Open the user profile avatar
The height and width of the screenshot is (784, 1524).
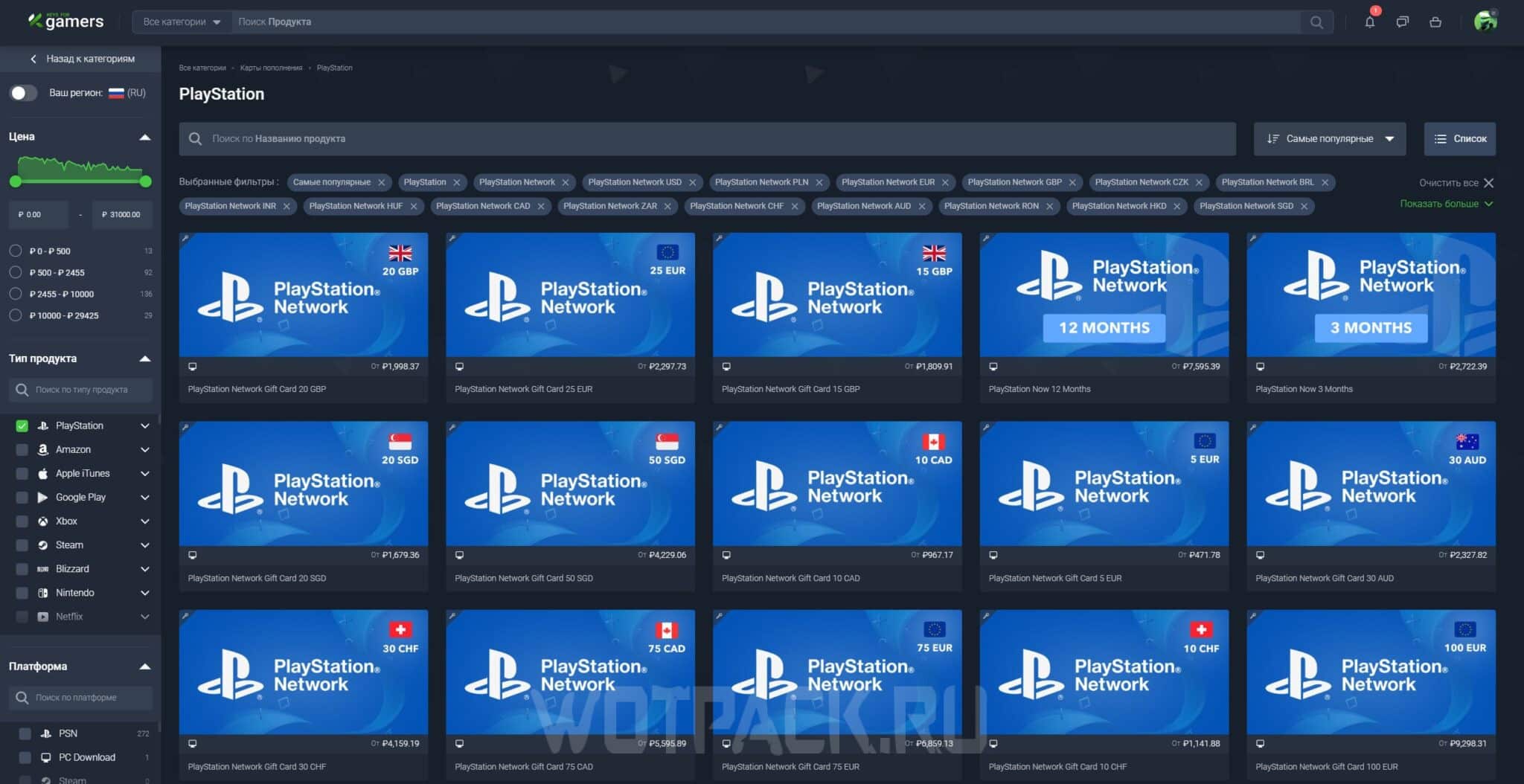tap(1485, 21)
